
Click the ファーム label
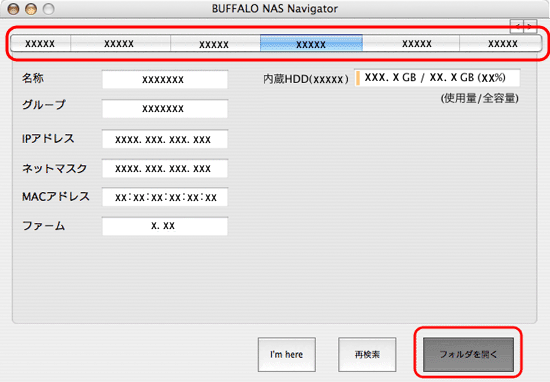pyautogui.click(x=43, y=226)
